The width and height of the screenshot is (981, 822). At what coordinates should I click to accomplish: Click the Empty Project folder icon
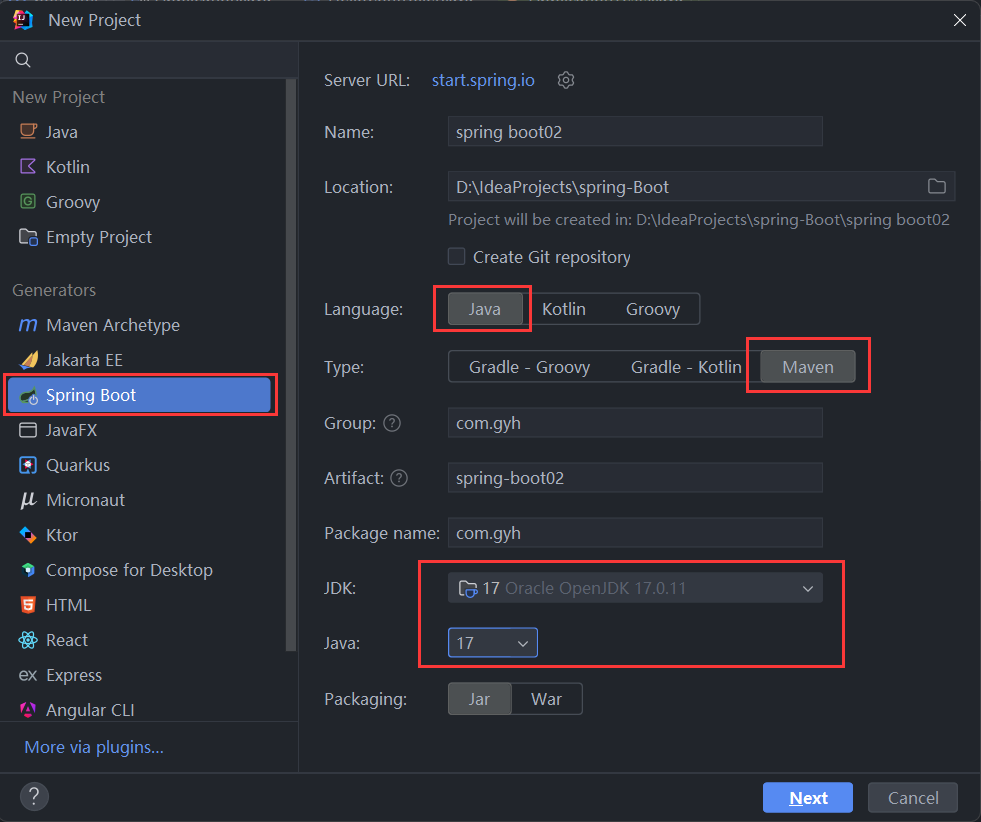pyautogui.click(x=28, y=236)
